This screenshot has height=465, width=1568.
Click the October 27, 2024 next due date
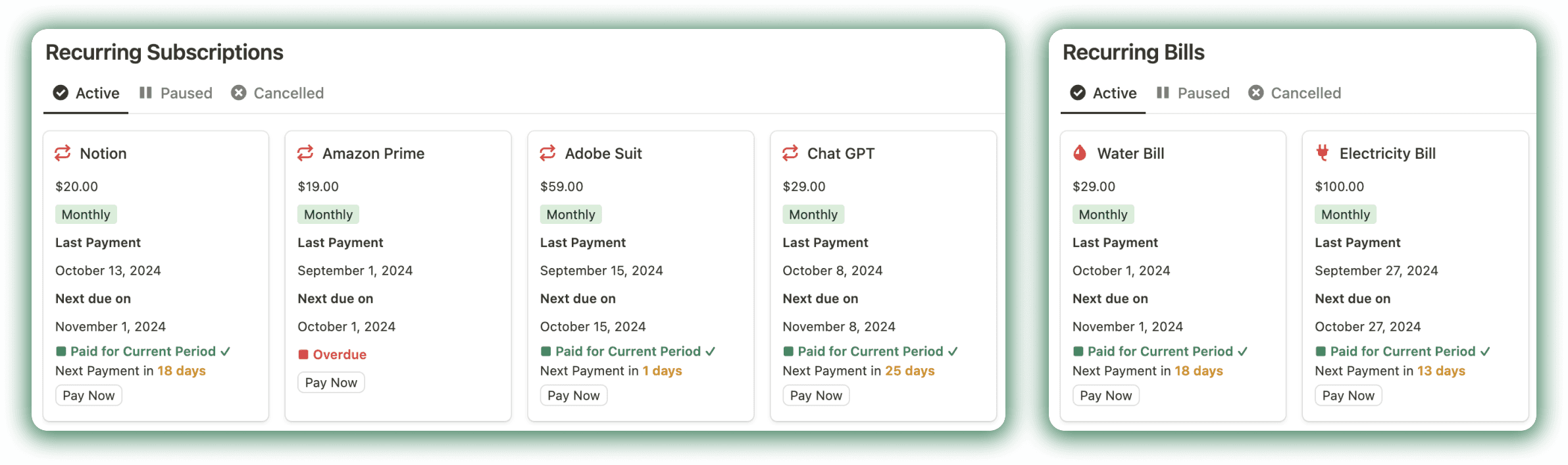click(1368, 327)
